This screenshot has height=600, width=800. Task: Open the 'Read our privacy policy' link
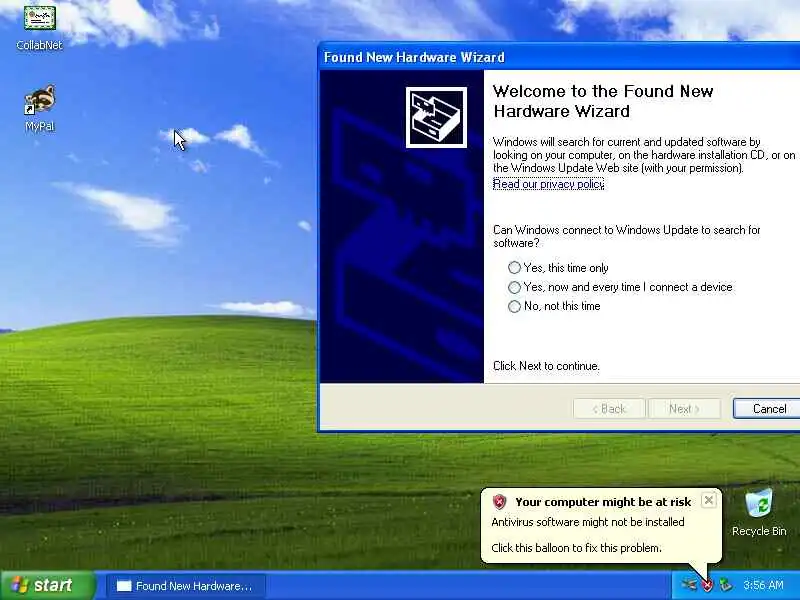pyautogui.click(x=548, y=184)
